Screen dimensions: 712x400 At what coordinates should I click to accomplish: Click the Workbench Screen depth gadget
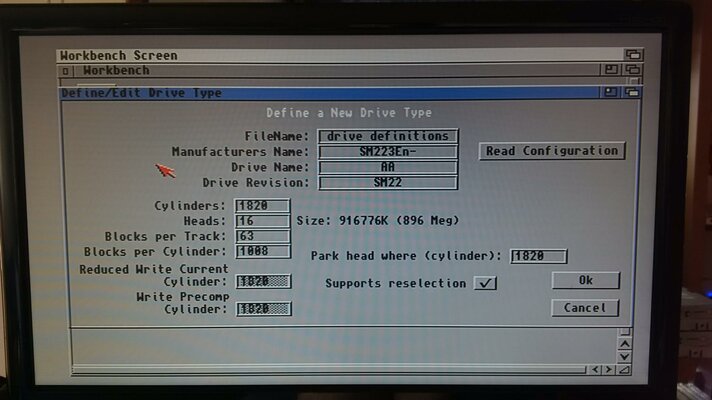(633, 55)
